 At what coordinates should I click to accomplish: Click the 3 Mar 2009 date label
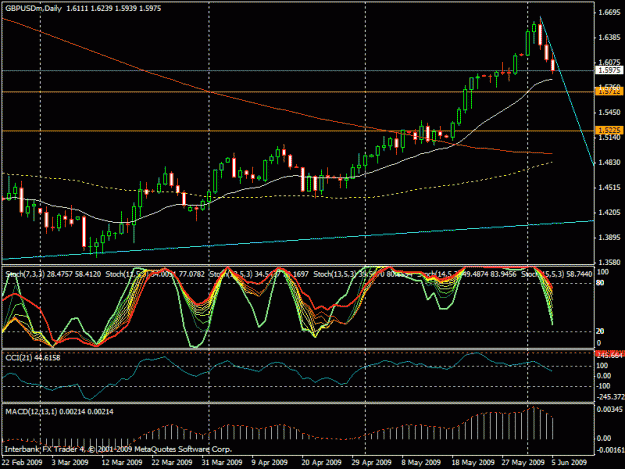point(70,462)
